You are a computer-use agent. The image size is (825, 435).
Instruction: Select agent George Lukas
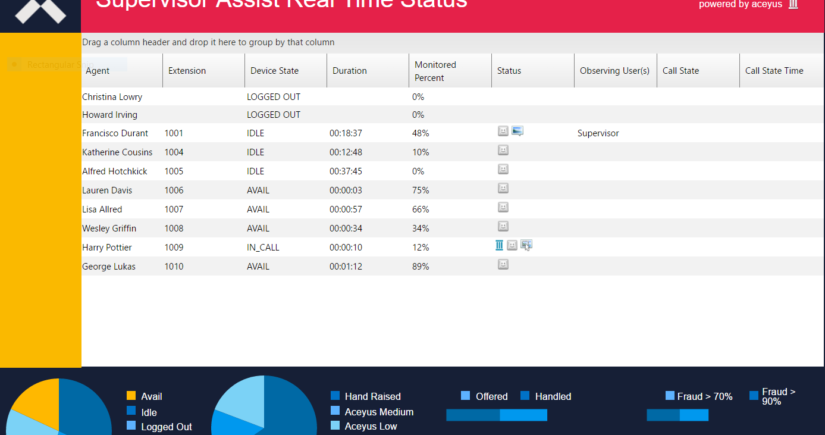pos(108,266)
